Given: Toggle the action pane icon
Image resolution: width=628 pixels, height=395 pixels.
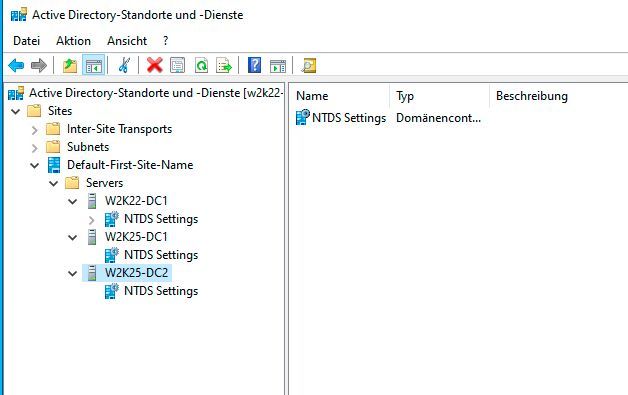Looking at the screenshot, I should (x=278, y=66).
